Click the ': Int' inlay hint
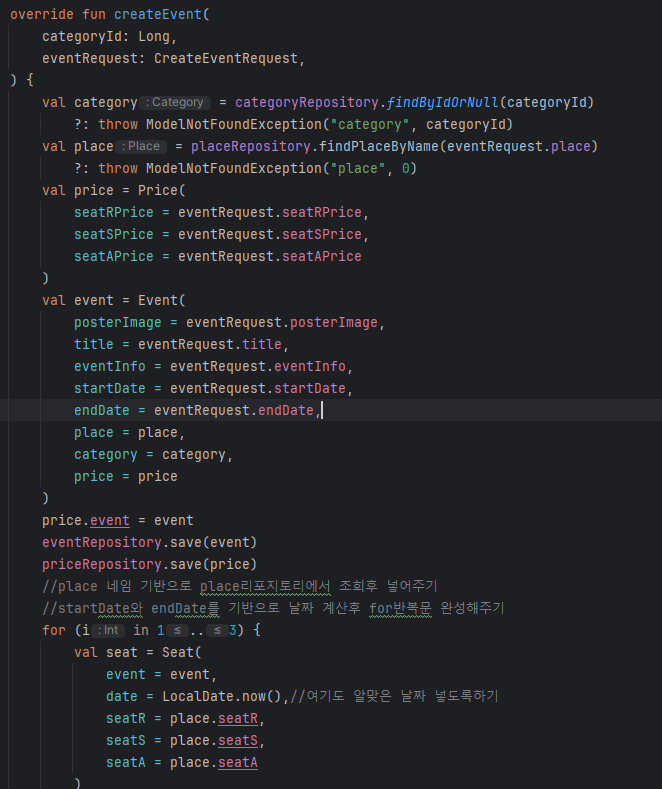The width and height of the screenshot is (662, 789). 108,630
